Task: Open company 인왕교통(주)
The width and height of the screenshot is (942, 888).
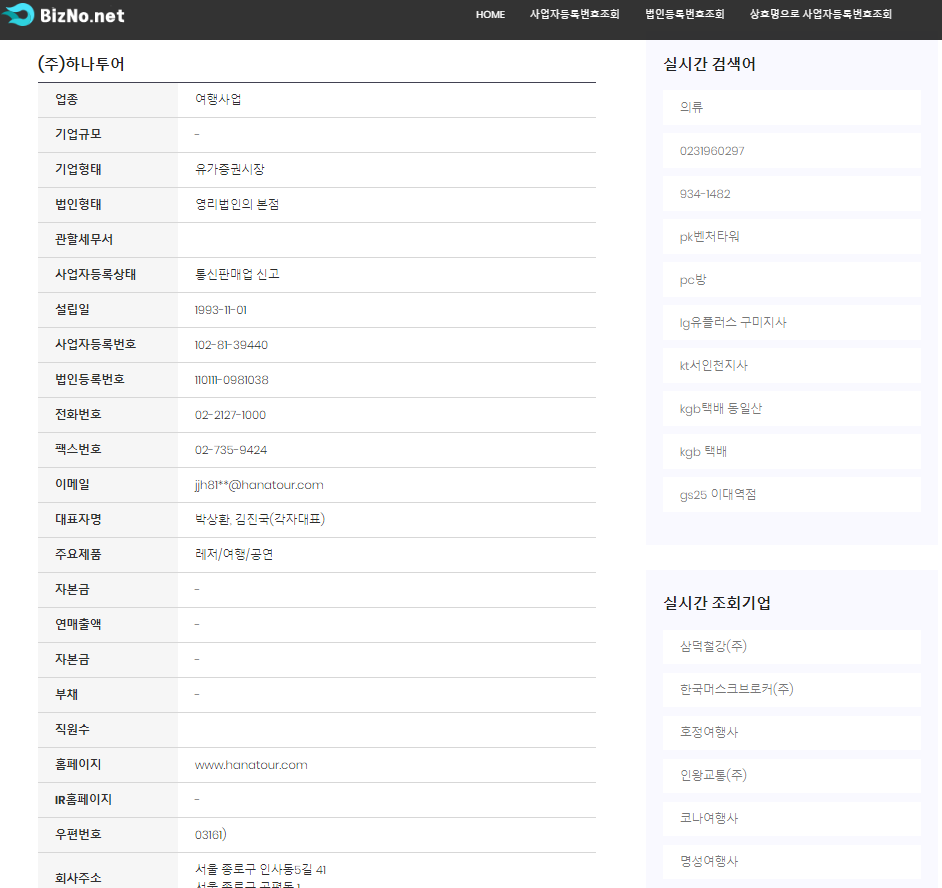Action: (792, 776)
